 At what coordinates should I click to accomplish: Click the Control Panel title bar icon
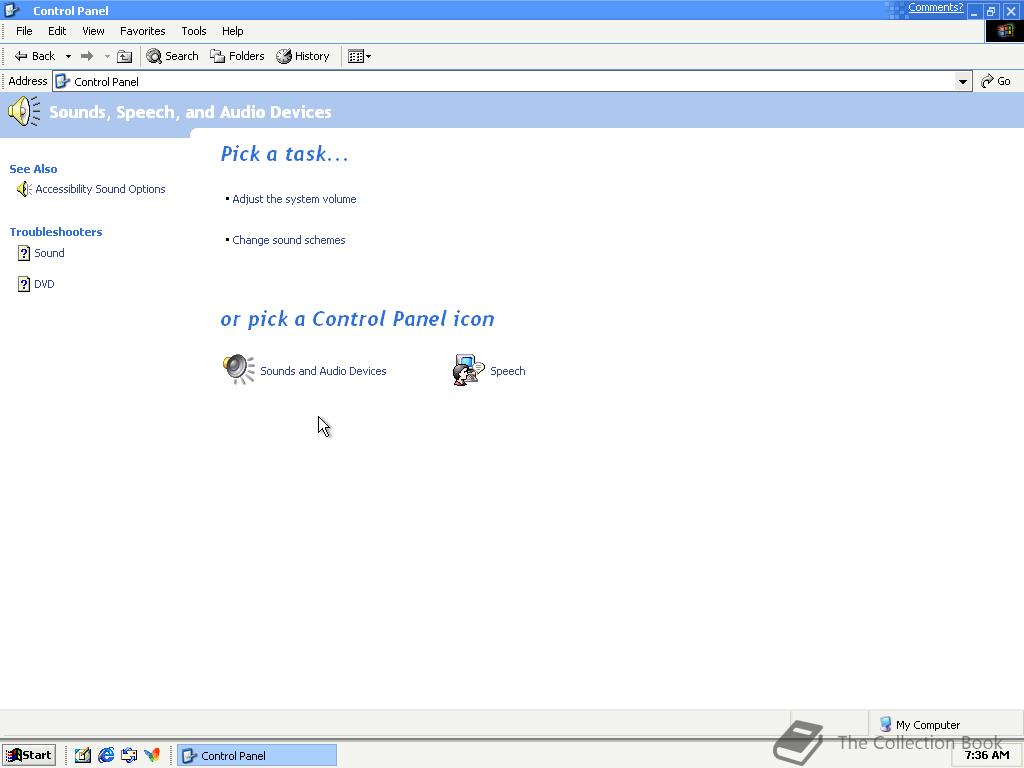[x=12, y=10]
